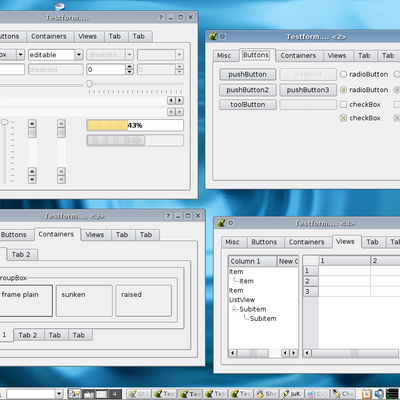Increase the spin box showing 0
This screenshot has width=400, height=400.
tap(129, 67)
